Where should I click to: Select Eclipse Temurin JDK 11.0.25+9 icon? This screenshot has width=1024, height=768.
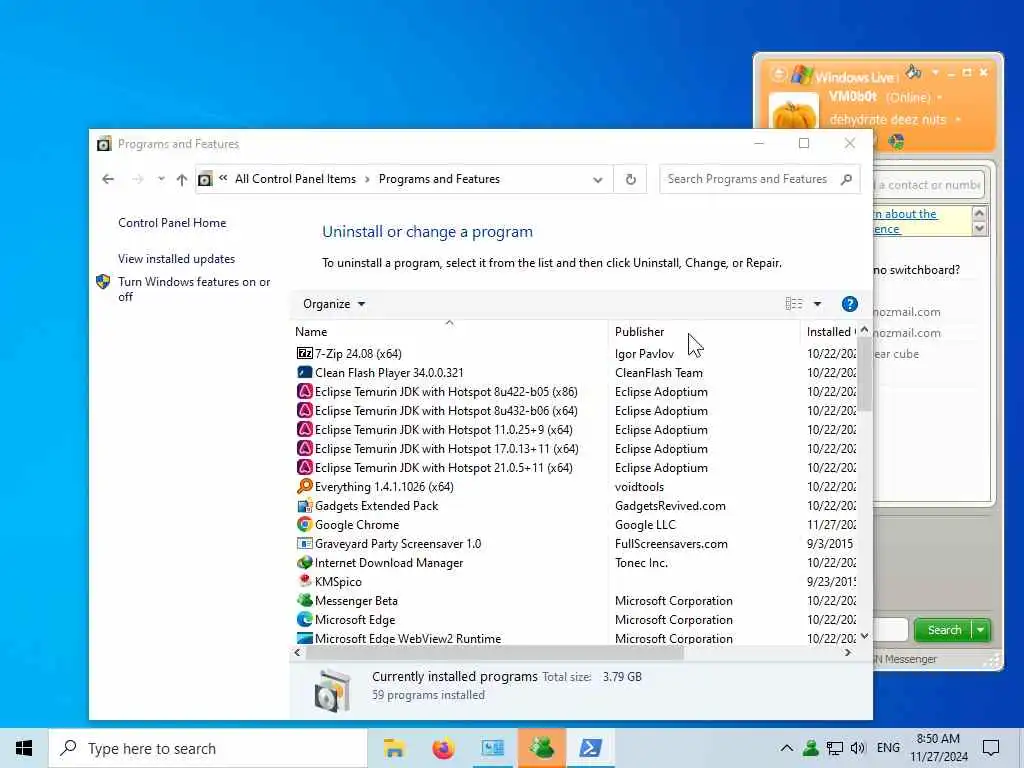(x=304, y=429)
